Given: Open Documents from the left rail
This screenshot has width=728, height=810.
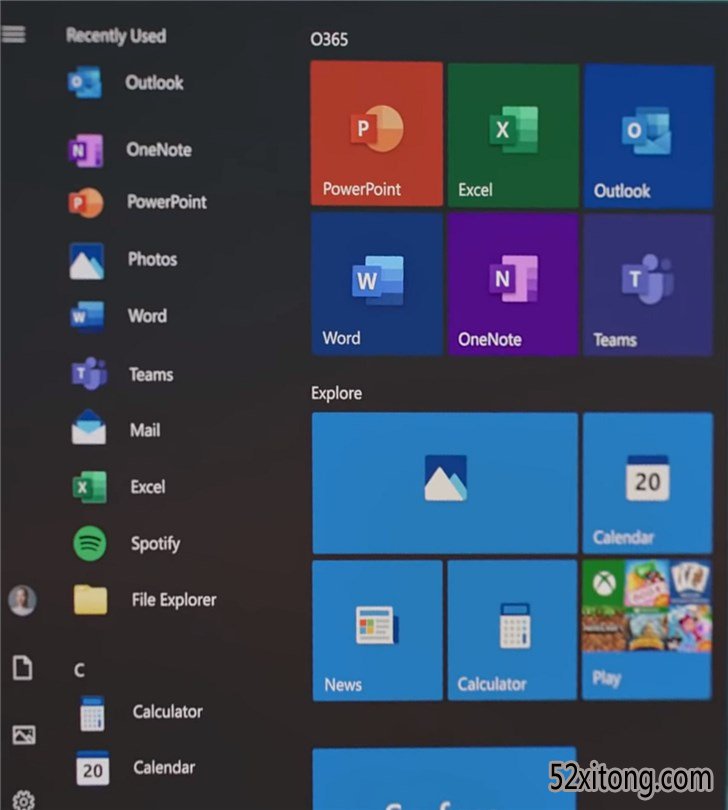Looking at the screenshot, I should 23,668.
